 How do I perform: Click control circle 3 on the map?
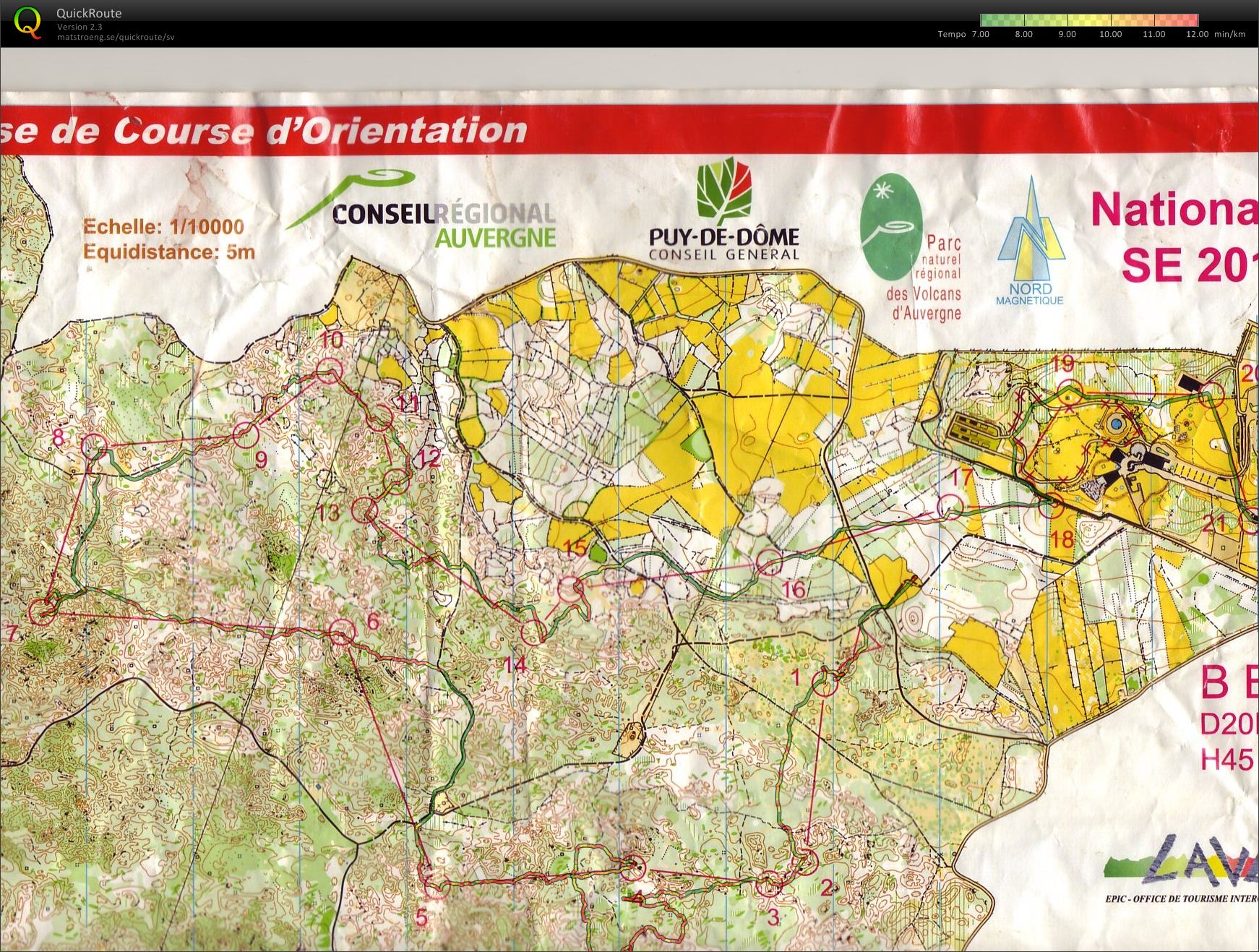[x=768, y=883]
